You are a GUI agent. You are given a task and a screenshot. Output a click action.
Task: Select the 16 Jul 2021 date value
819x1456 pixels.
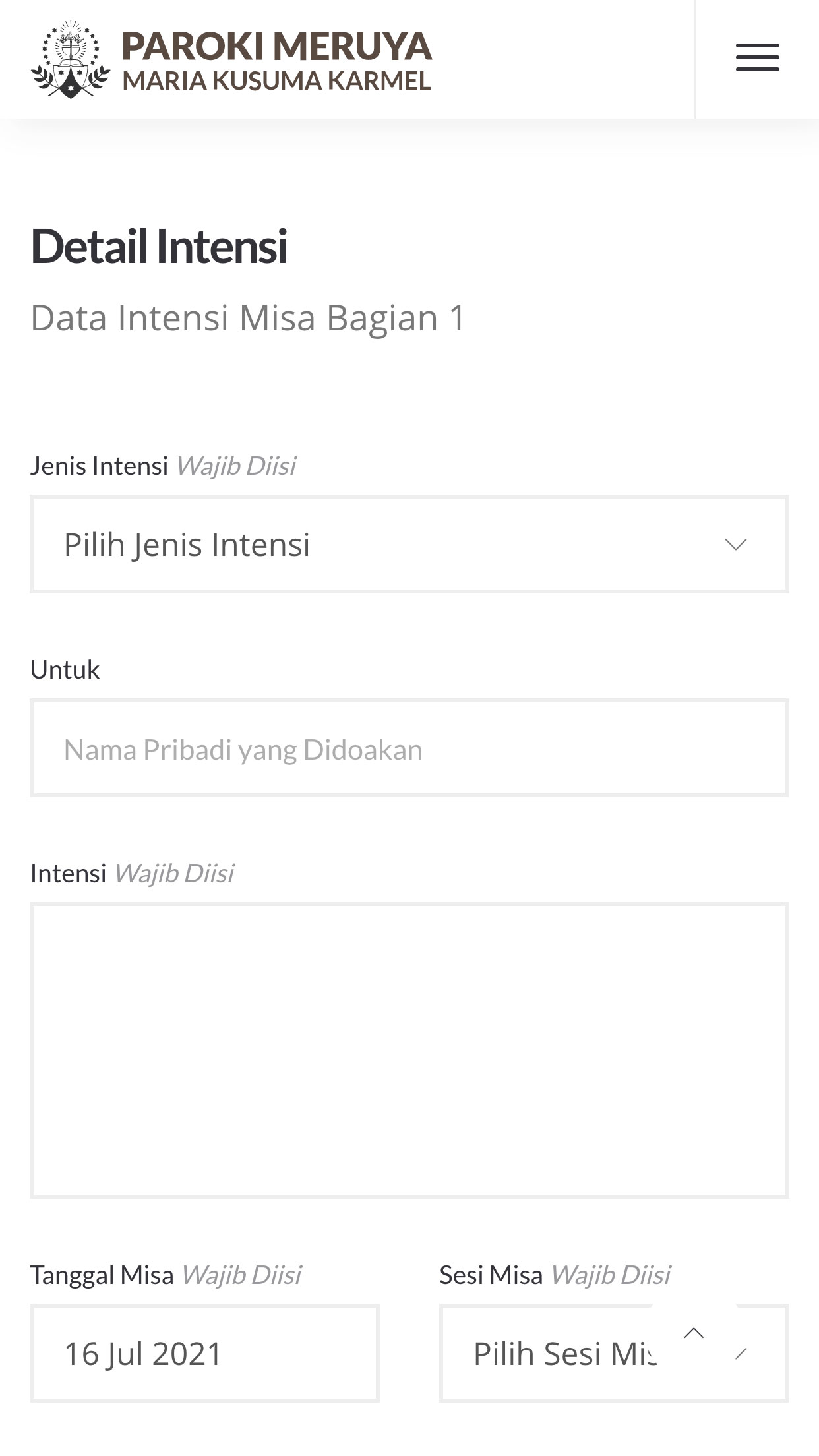[142, 1352]
